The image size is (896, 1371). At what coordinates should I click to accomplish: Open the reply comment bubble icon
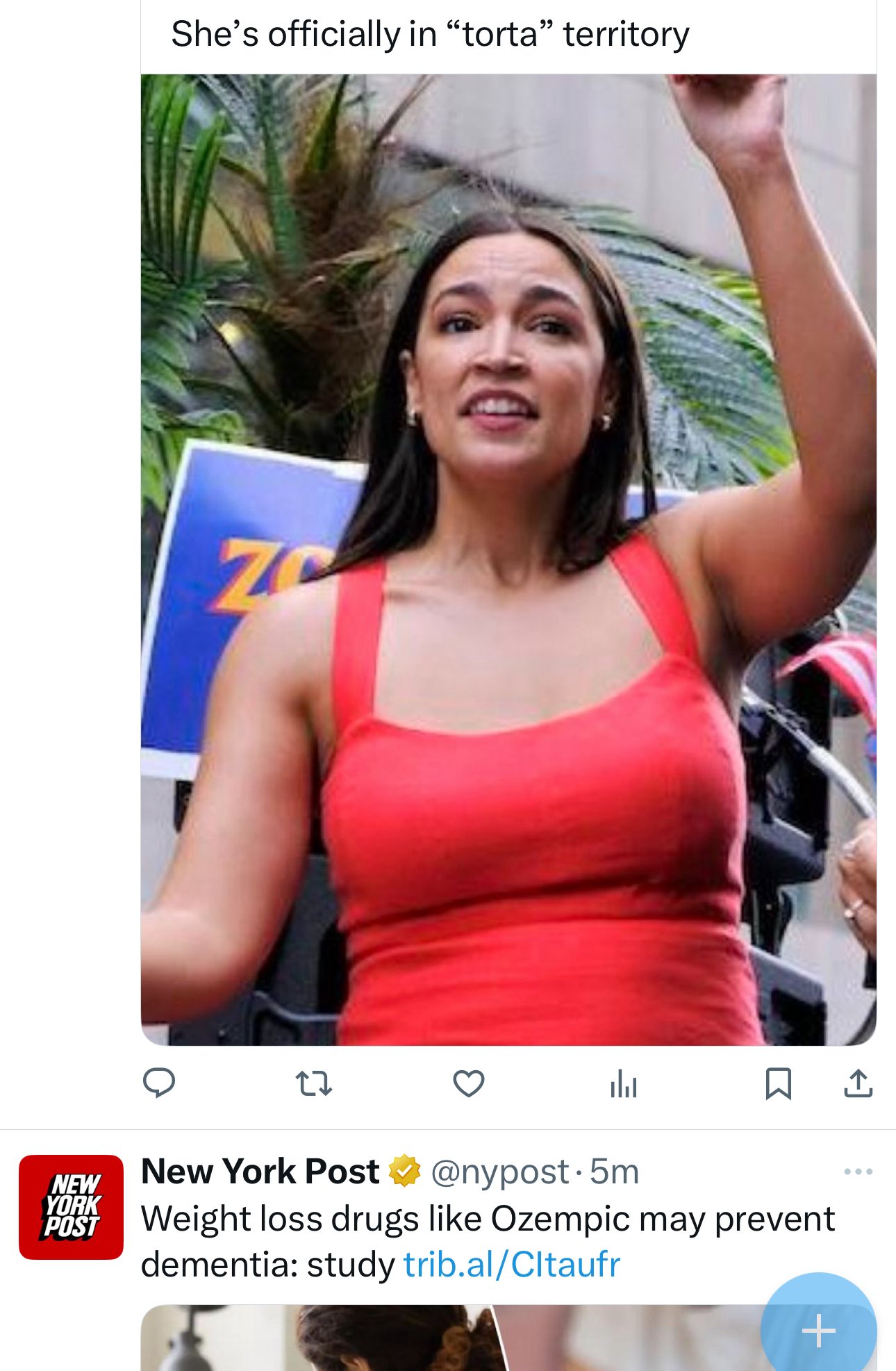pos(158,1083)
